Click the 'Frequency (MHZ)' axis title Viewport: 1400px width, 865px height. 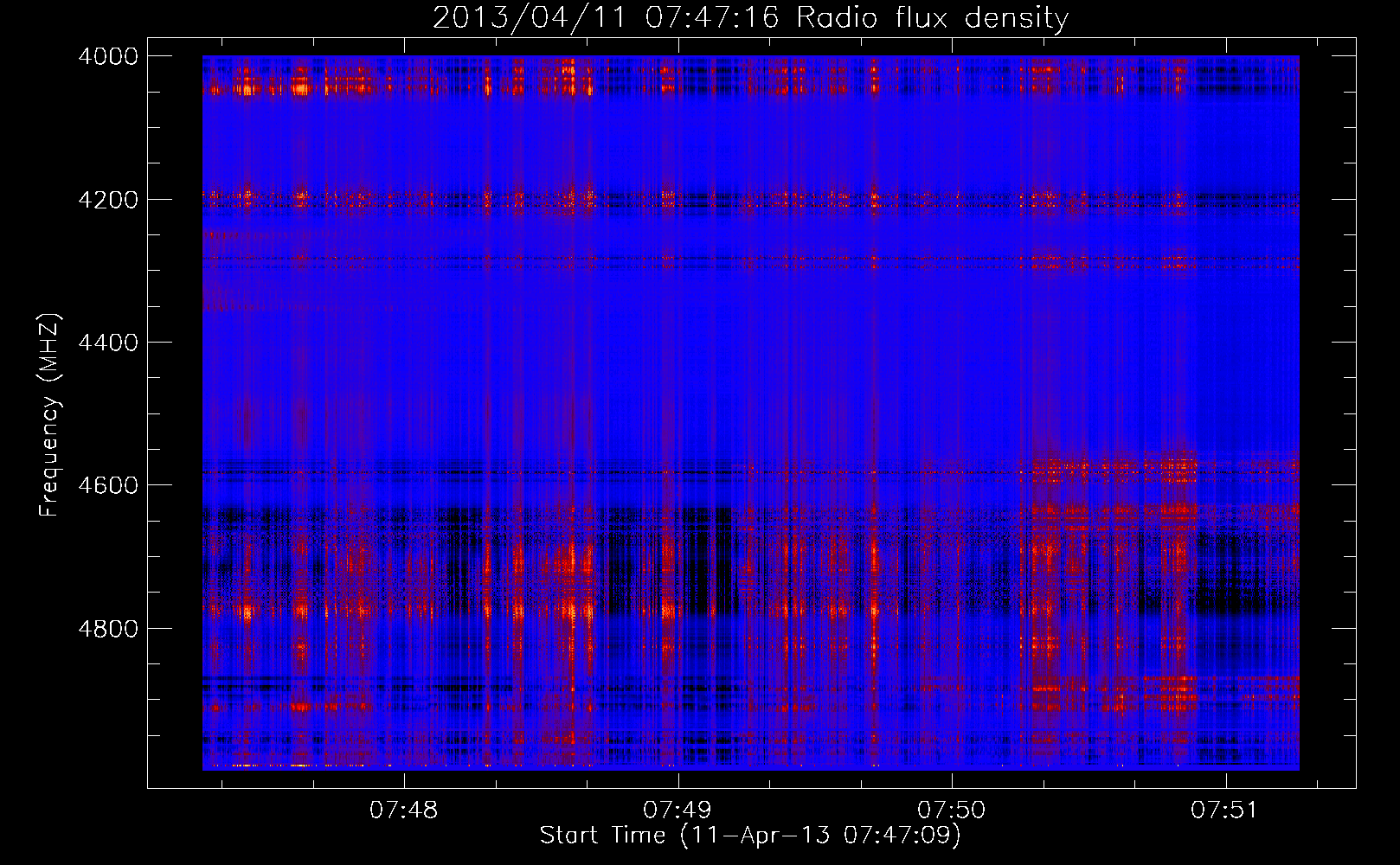pyautogui.click(x=50, y=414)
